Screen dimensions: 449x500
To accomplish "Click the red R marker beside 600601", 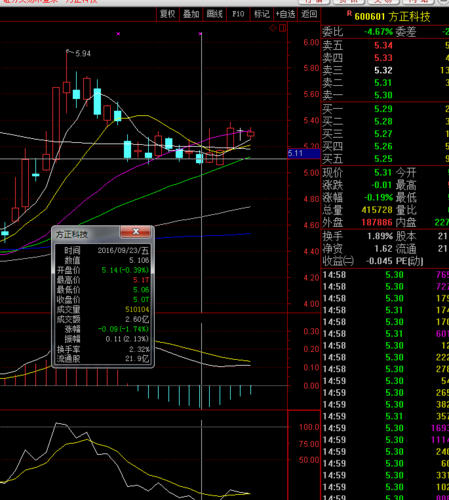I will pos(349,13).
